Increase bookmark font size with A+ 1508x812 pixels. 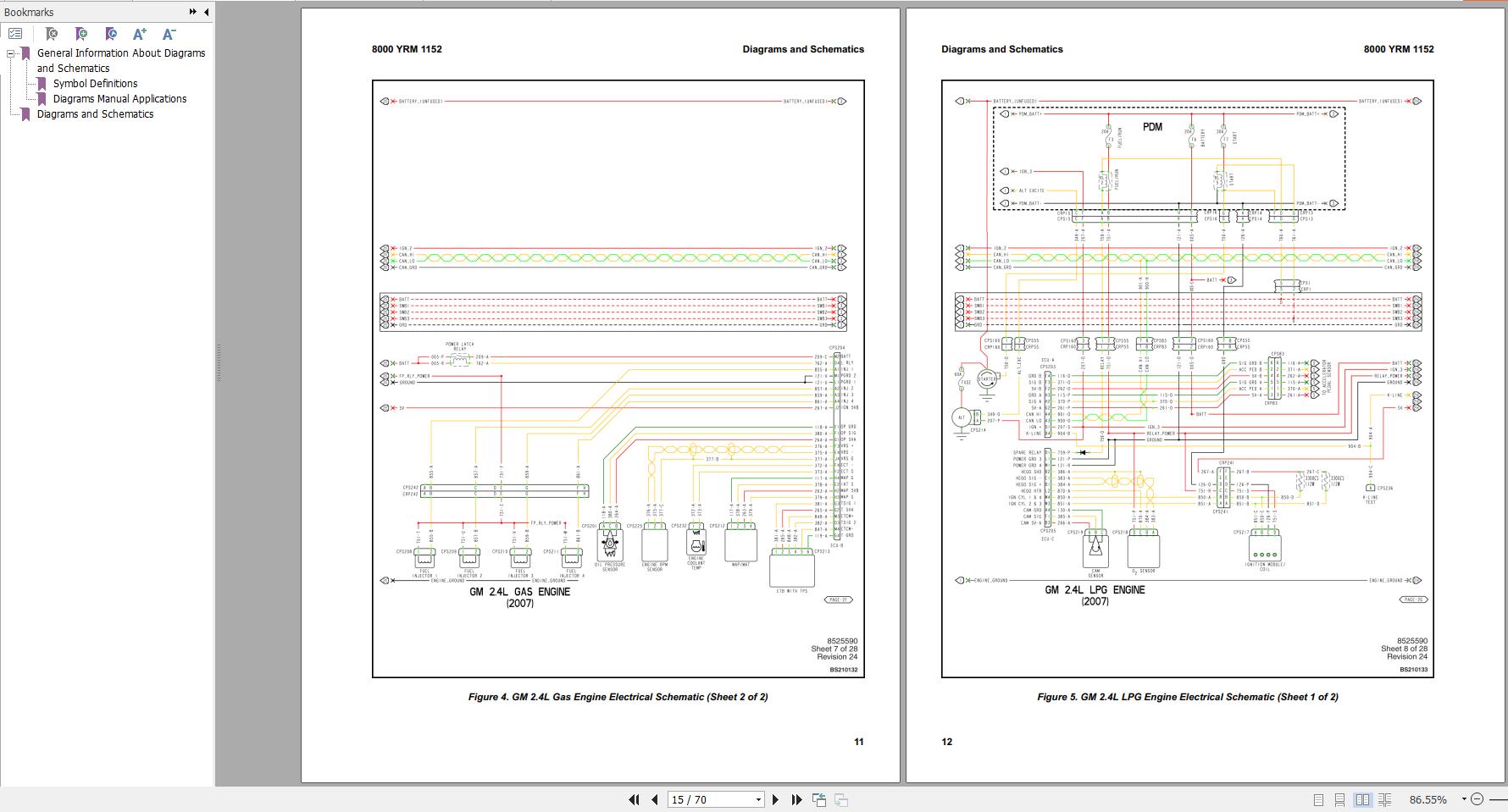click(x=140, y=34)
